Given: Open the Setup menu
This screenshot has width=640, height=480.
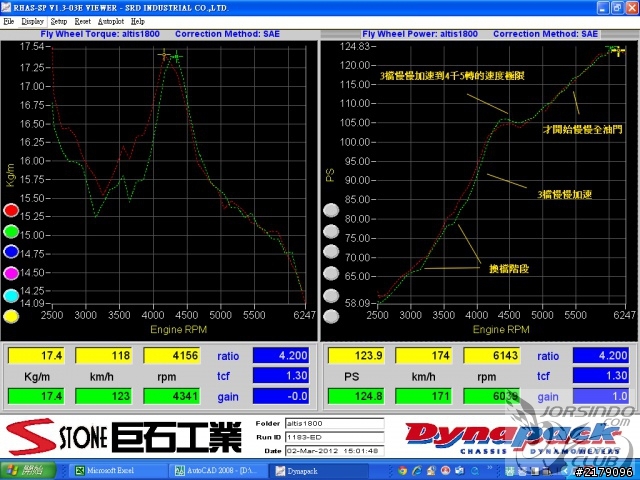Looking at the screenshot, I should pos(59,21).
